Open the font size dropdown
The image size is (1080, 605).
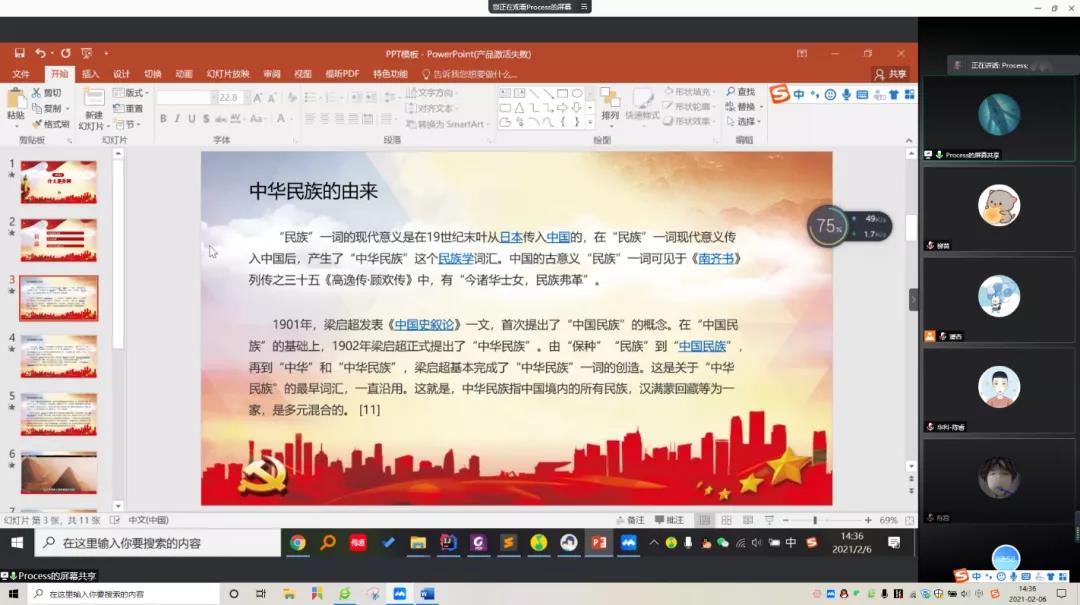[x=245, y=98]
